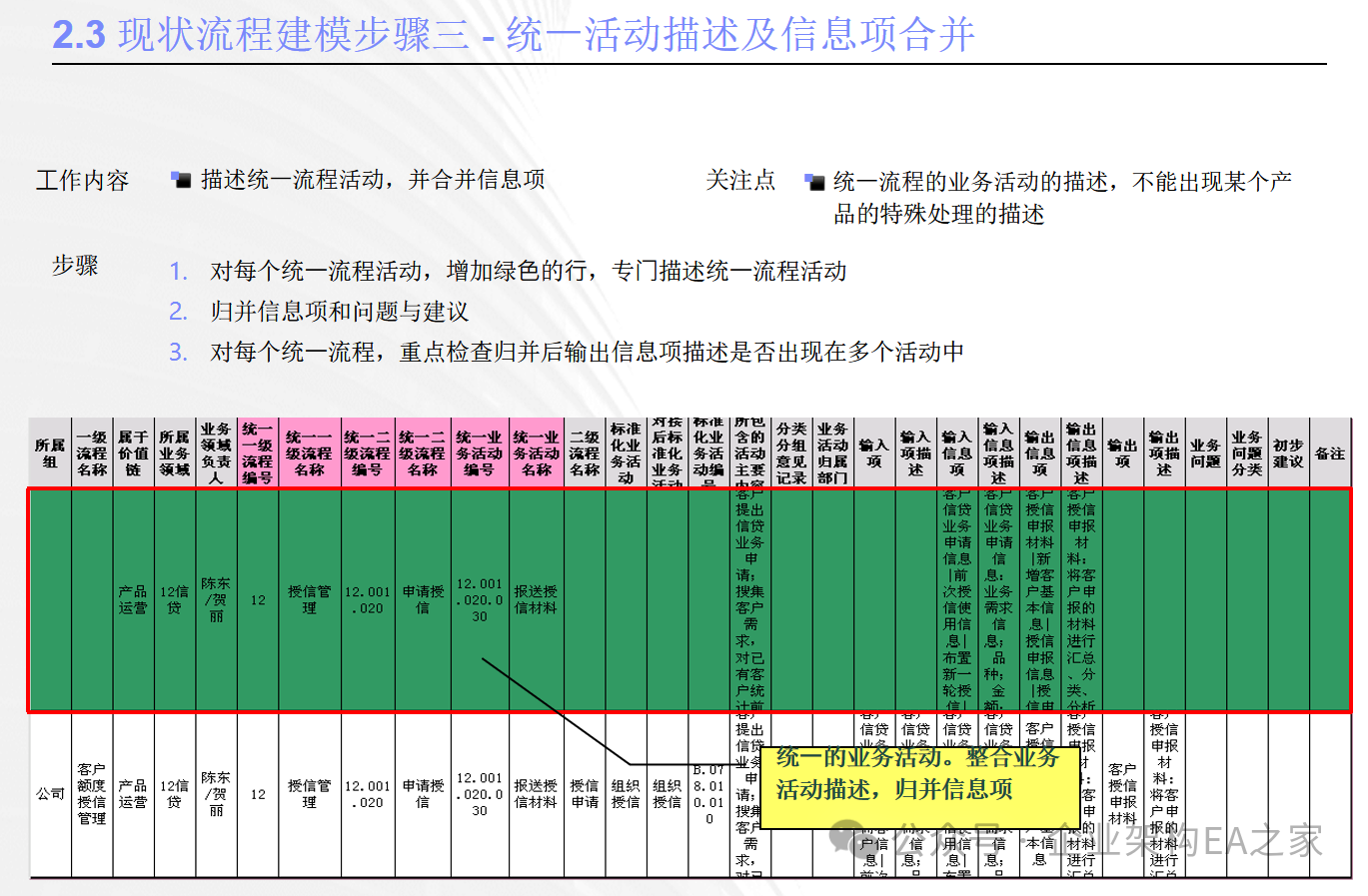Screen dimensions: 1368x896
Task: Select the pink '统一业务活动编号' header
Action: [480, 453]
